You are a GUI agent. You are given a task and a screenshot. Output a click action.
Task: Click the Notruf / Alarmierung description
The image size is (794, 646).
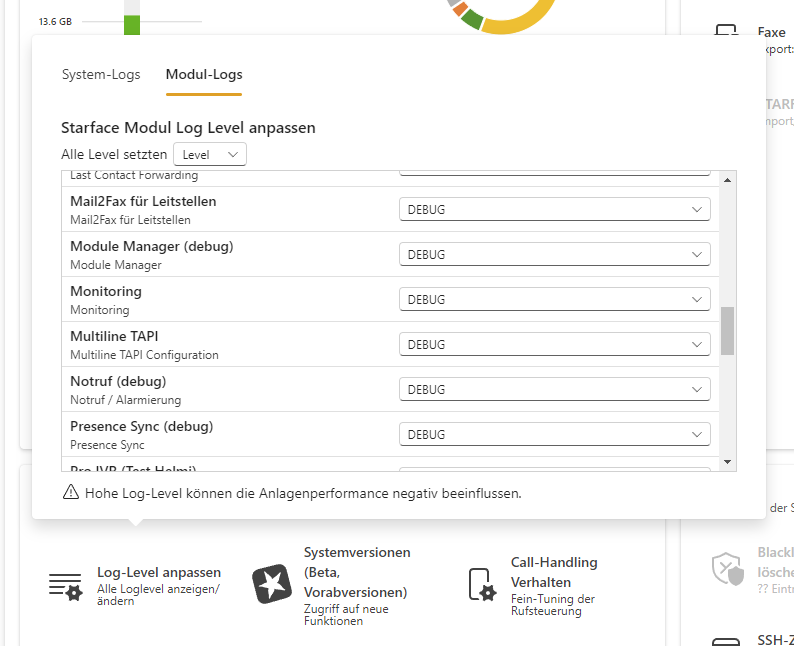tap(126, 400)
